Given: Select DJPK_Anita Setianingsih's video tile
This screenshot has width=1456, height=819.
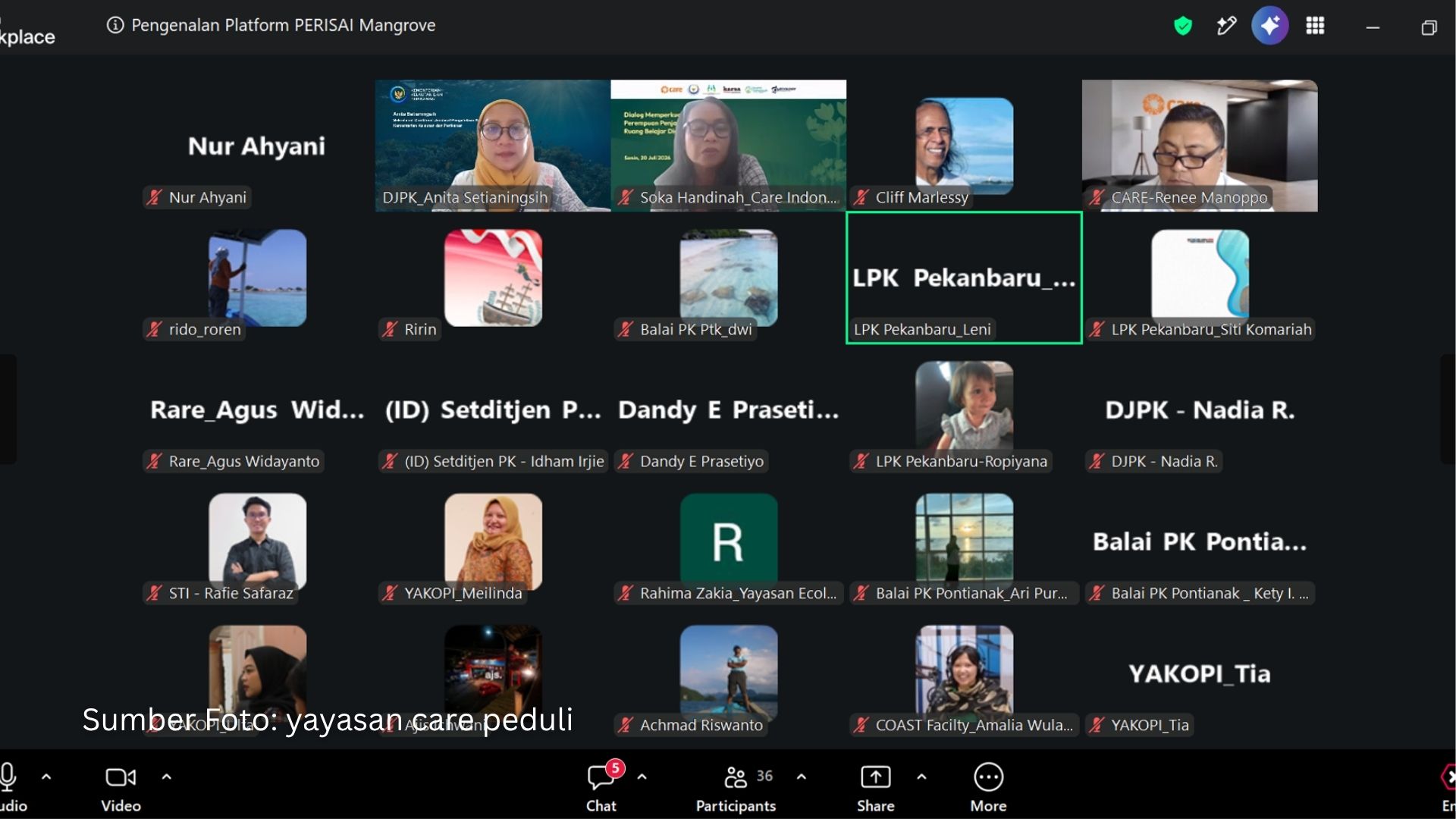Looking at the screenshot, I should tap(493, 146).
